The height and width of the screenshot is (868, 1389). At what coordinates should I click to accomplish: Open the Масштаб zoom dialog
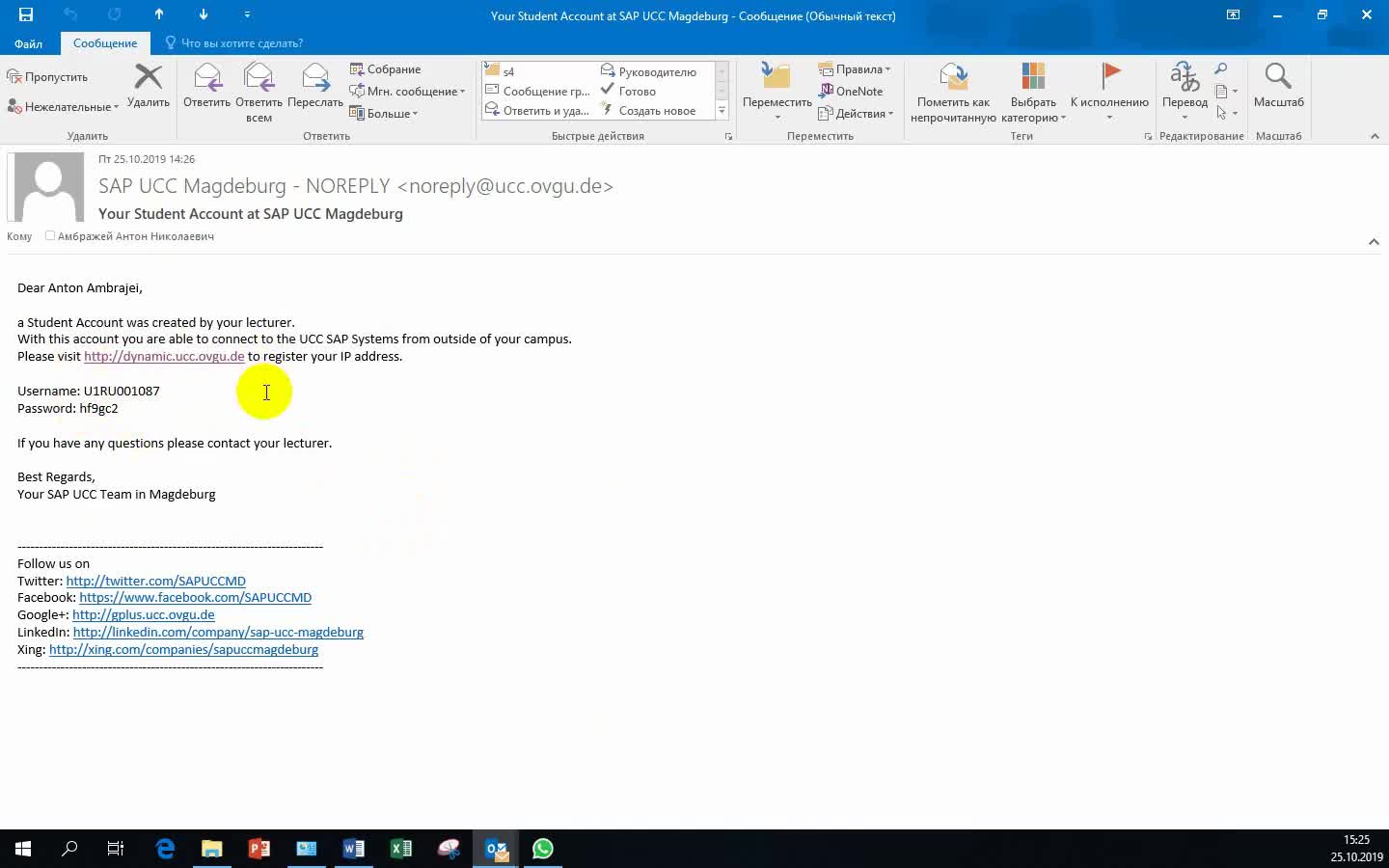click(1278, 86)
